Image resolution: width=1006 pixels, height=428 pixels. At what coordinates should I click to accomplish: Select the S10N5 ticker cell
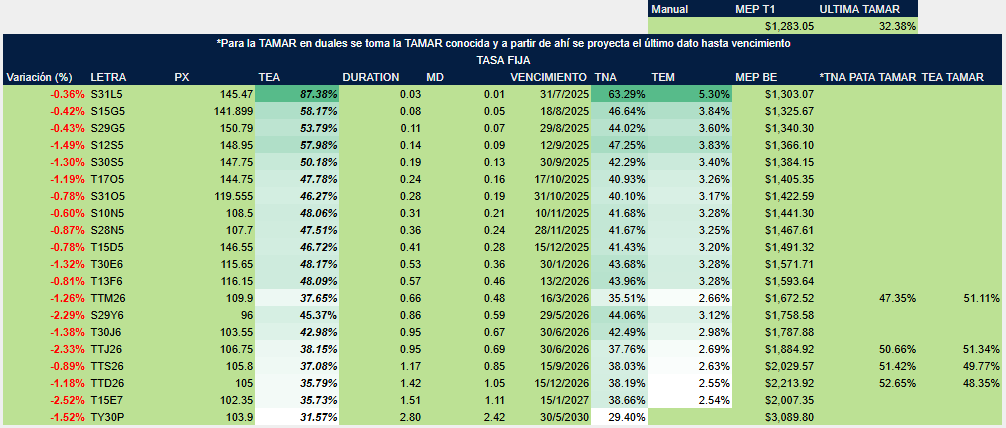pyautogui.click(x=108, y=212)
